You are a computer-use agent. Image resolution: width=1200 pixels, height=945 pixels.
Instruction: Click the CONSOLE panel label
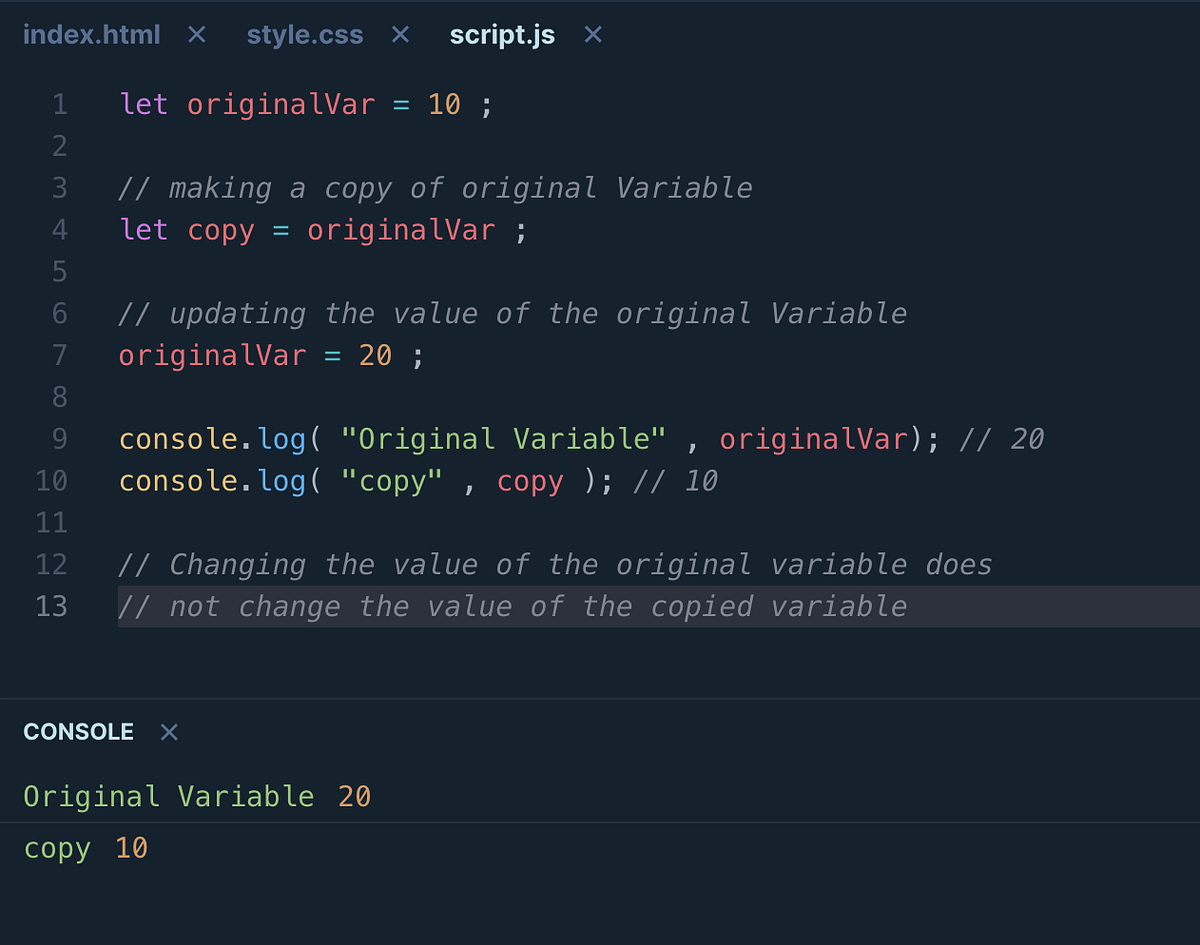[x=78, y=731]
